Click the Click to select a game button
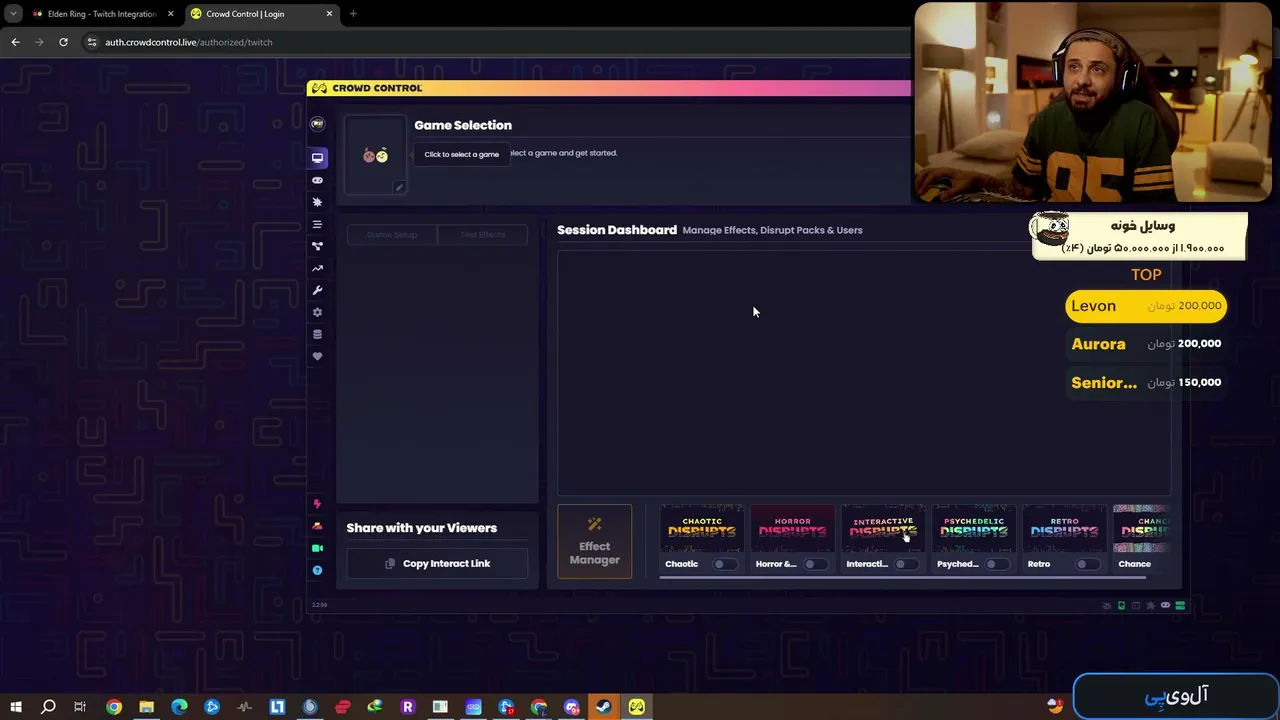Screen dimensions: 1280x720 (461, 154)
